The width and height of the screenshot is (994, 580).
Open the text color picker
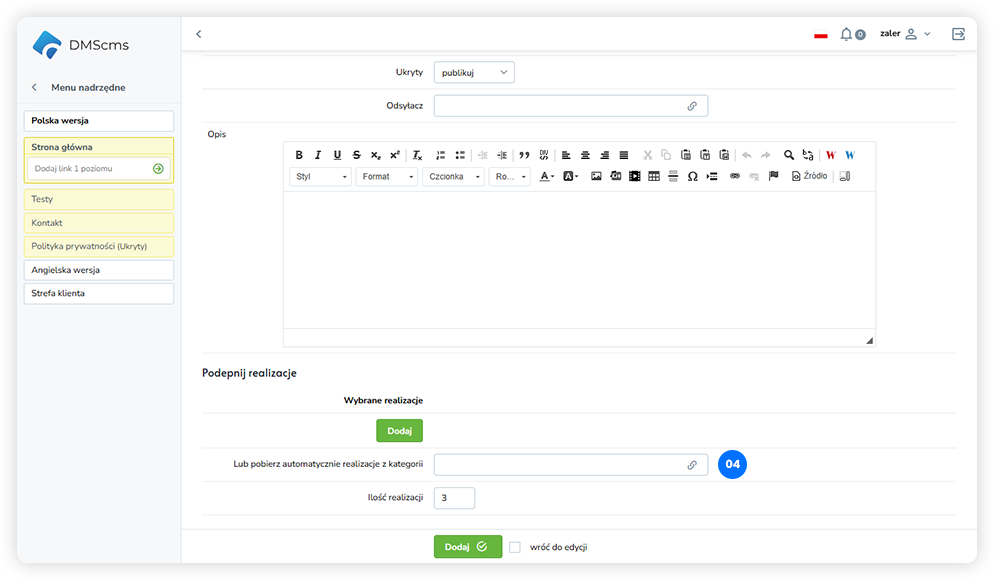(x=547, y=176)
